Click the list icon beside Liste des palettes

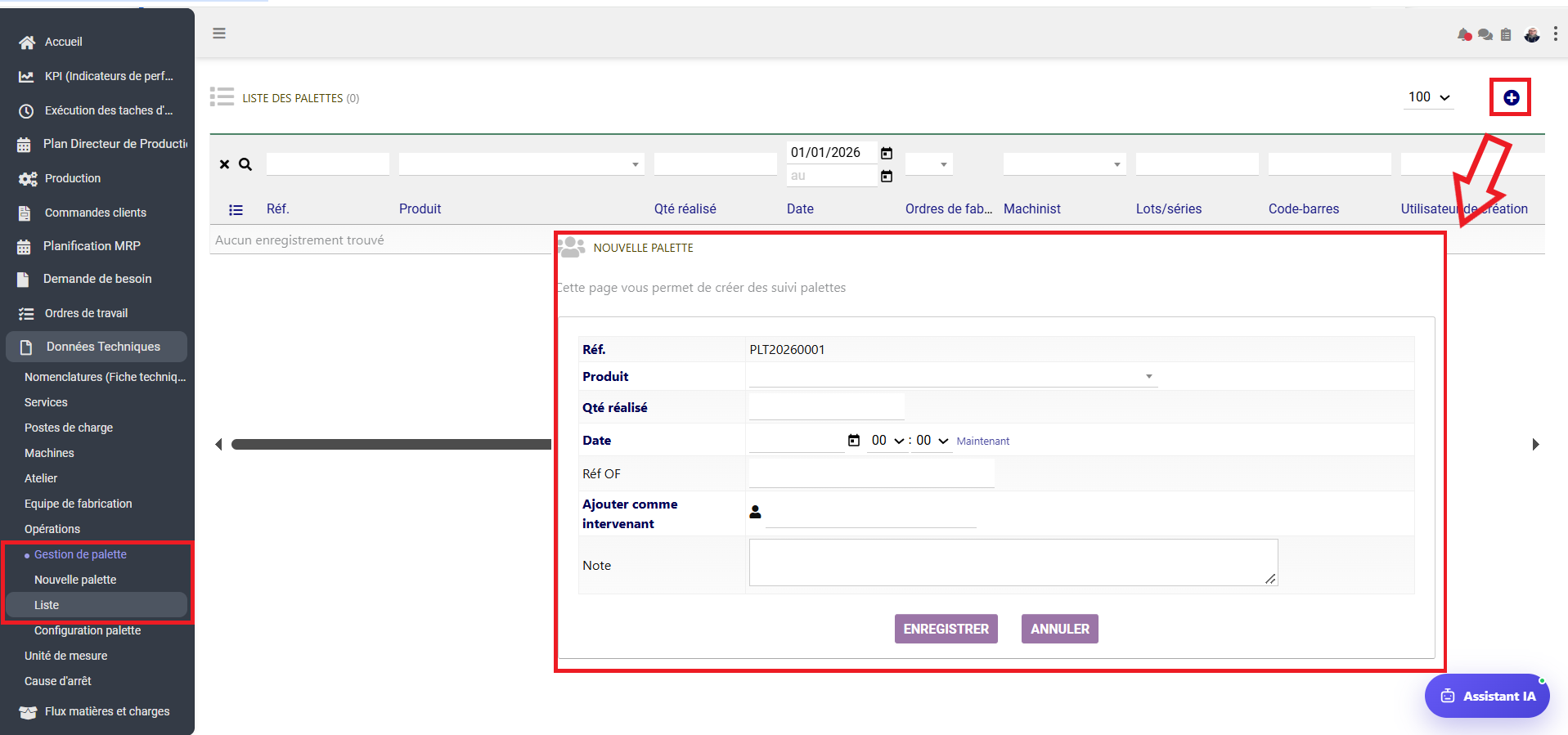[x=222, y=97]
